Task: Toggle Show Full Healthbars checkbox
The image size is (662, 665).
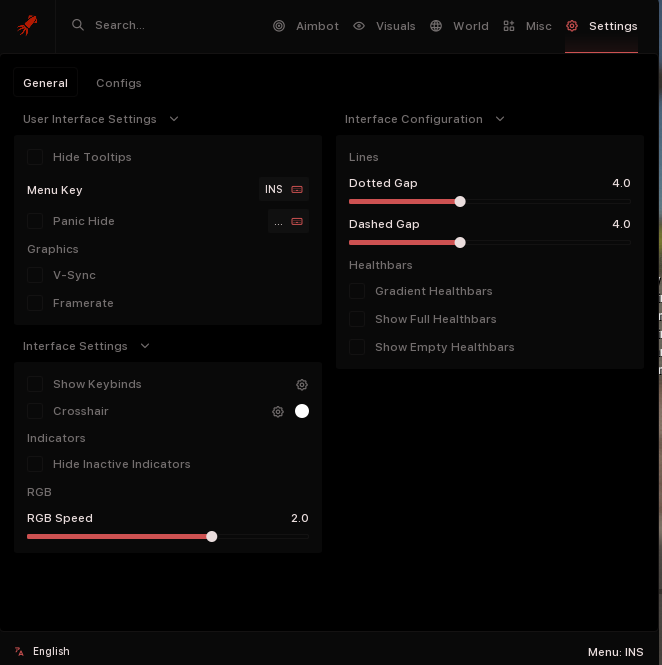Action: [357, 319]
